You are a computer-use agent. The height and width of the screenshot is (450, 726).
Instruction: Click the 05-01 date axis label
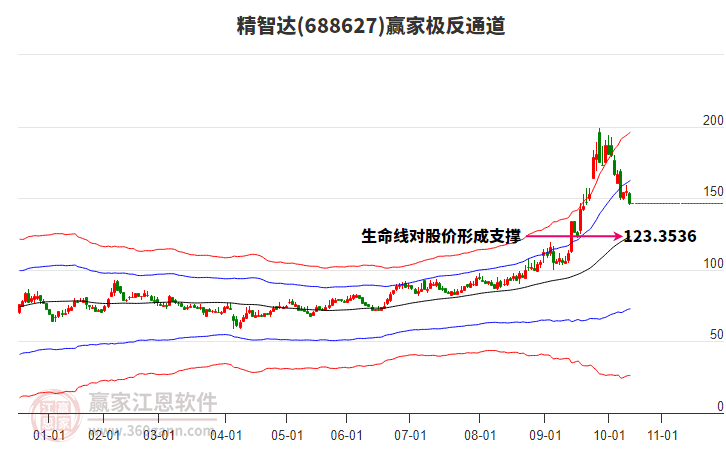pos(287,436)
